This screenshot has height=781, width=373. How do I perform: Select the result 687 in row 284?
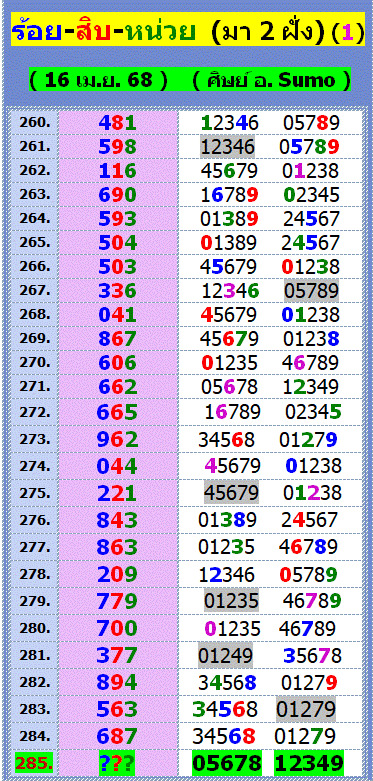pyautogui.click(x=118, y=735)
